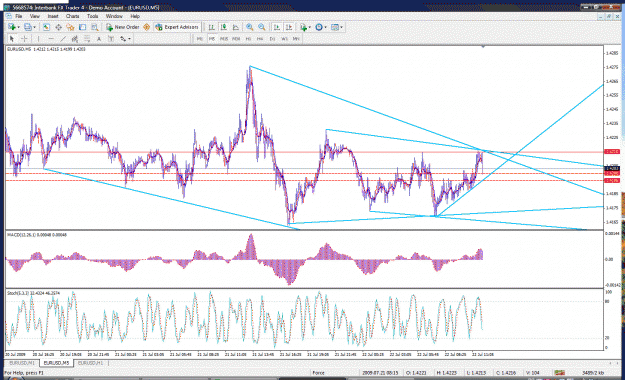Select the Crosshair tool
The height and width of the screenshot is (380, 625).
(x=24, y=39)
